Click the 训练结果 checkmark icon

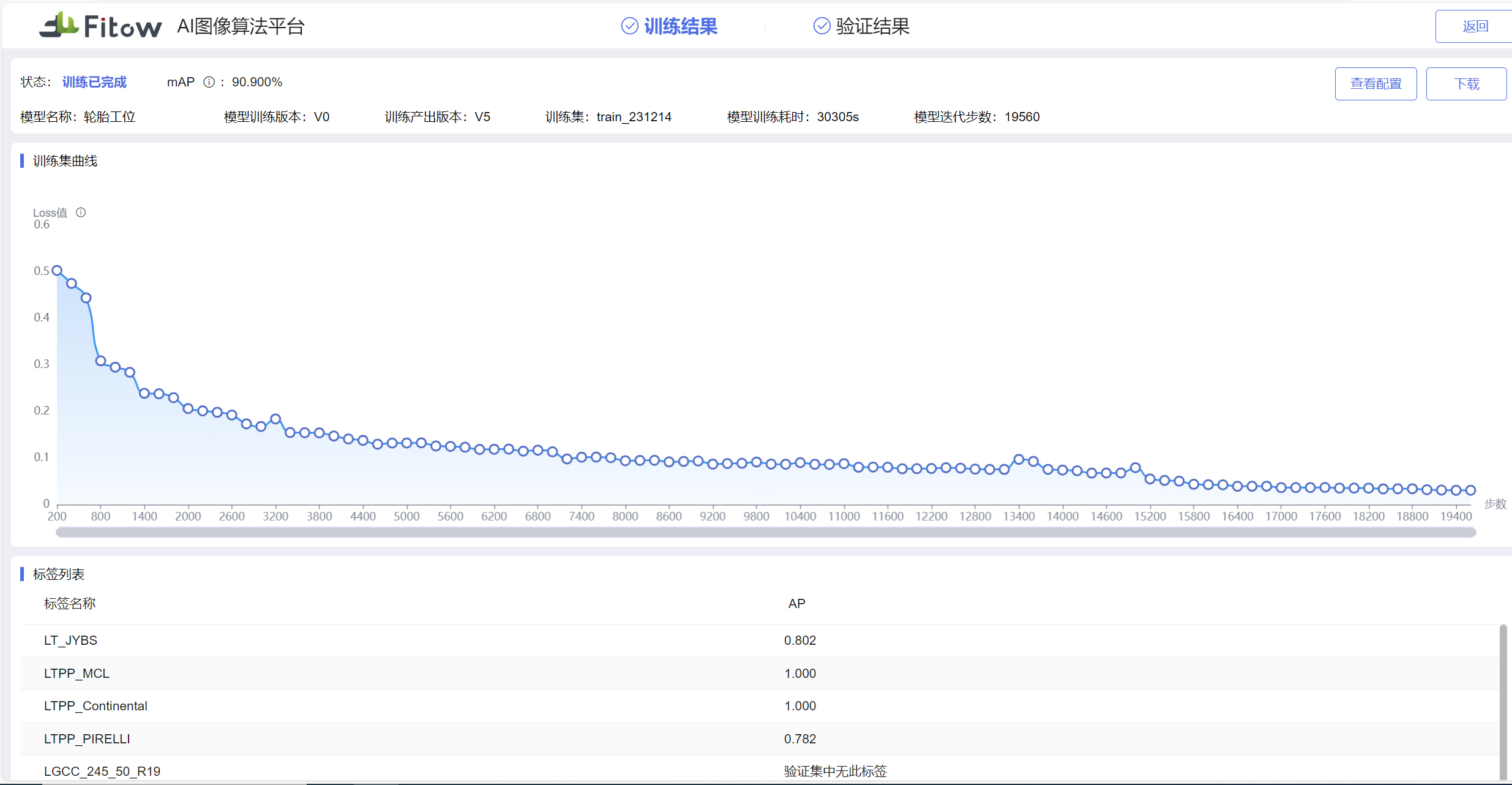pos(629,26)
